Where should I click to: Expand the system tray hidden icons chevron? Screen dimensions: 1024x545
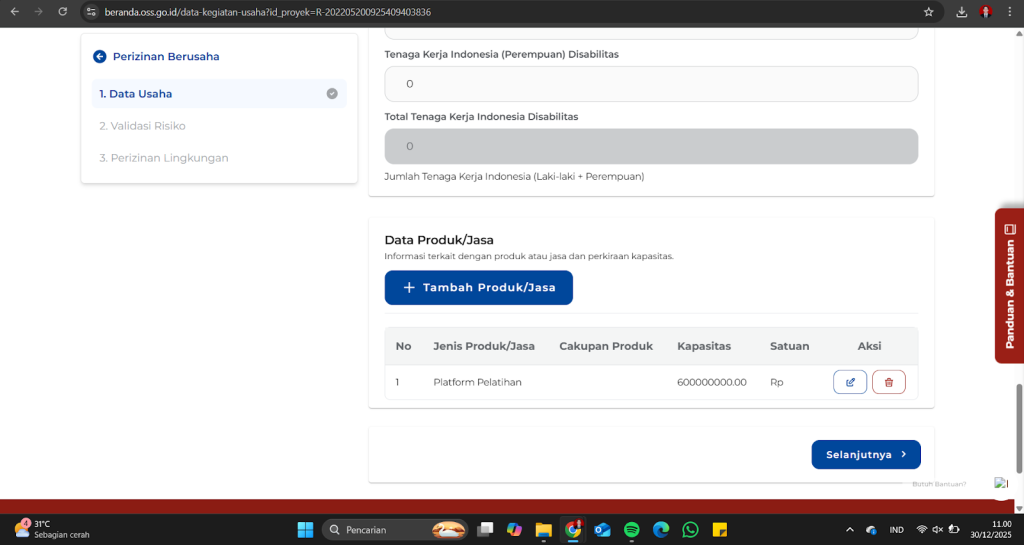click(849, 530)
